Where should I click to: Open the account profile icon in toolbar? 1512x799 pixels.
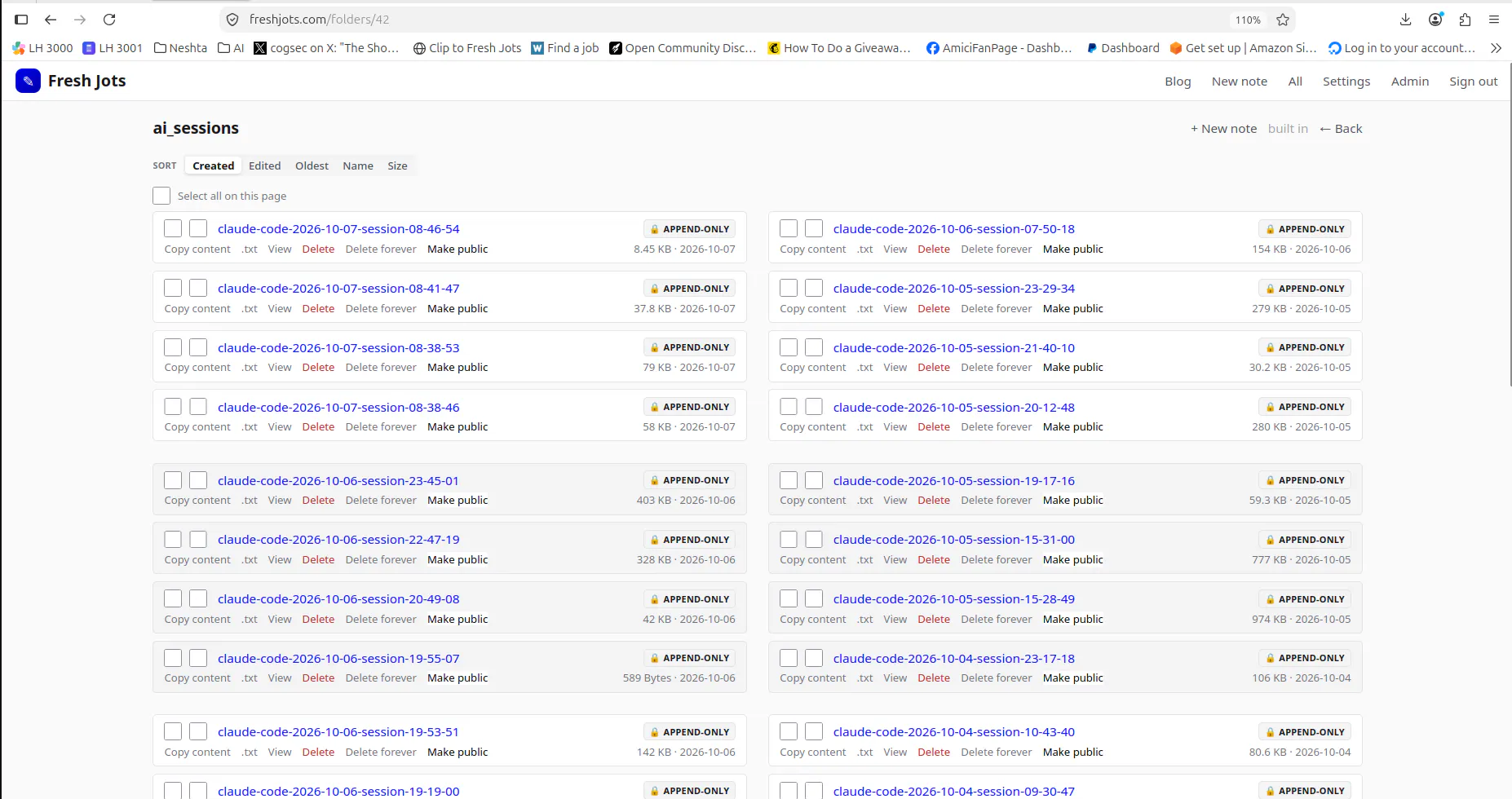click(1435, 20)
